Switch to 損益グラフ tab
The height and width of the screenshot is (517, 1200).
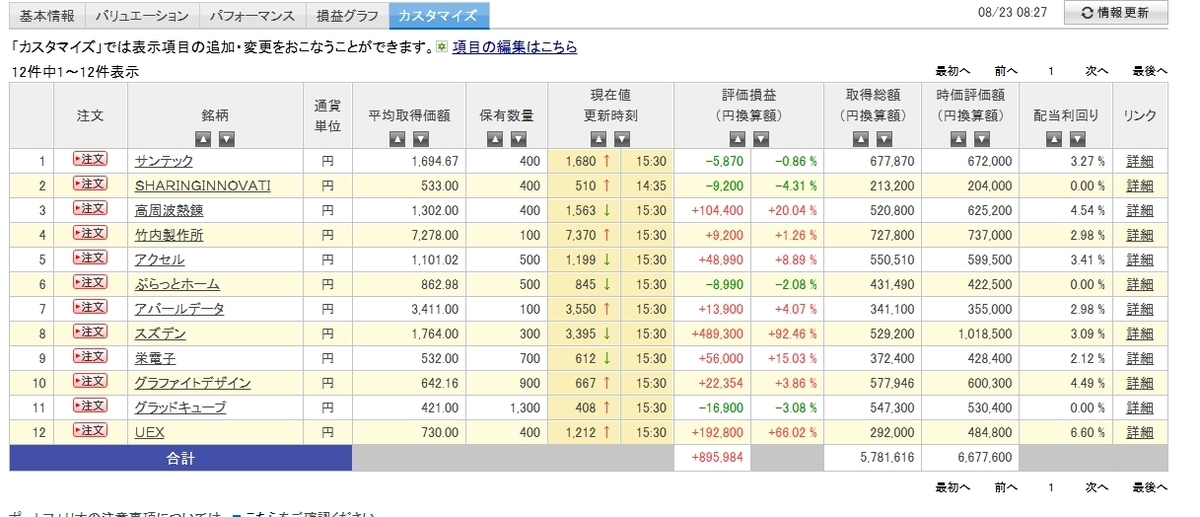click(346, 16)
